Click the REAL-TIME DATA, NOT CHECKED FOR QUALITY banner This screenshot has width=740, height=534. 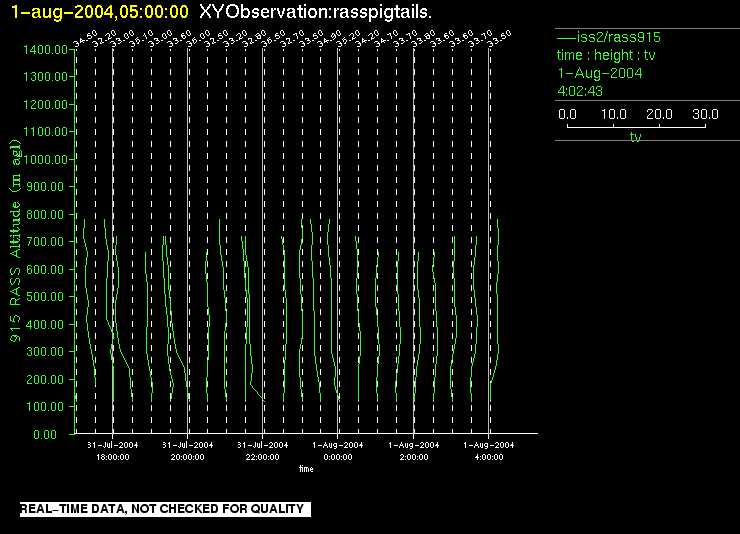[x=165, y=509]
